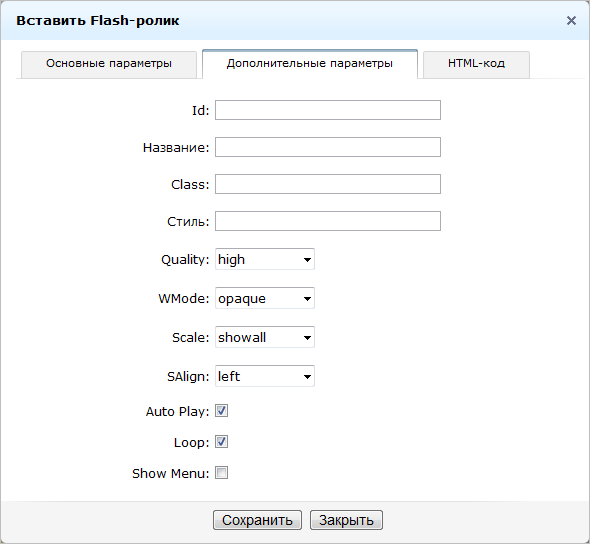Open the Quality dropdown
This screenshot has width=590, height=544.
[265, 259]
